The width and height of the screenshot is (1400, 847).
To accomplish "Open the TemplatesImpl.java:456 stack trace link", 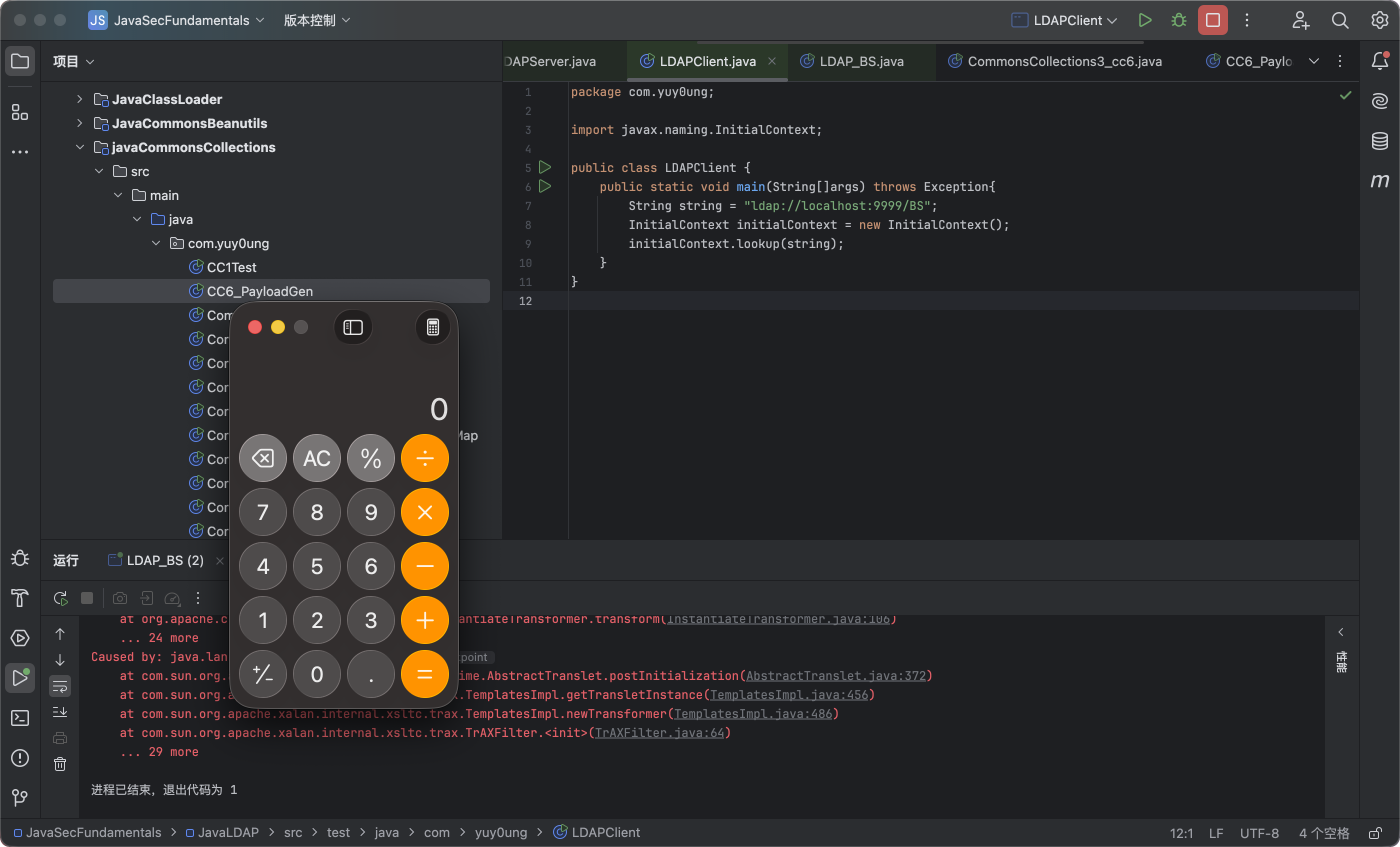I will coord(789,695).
